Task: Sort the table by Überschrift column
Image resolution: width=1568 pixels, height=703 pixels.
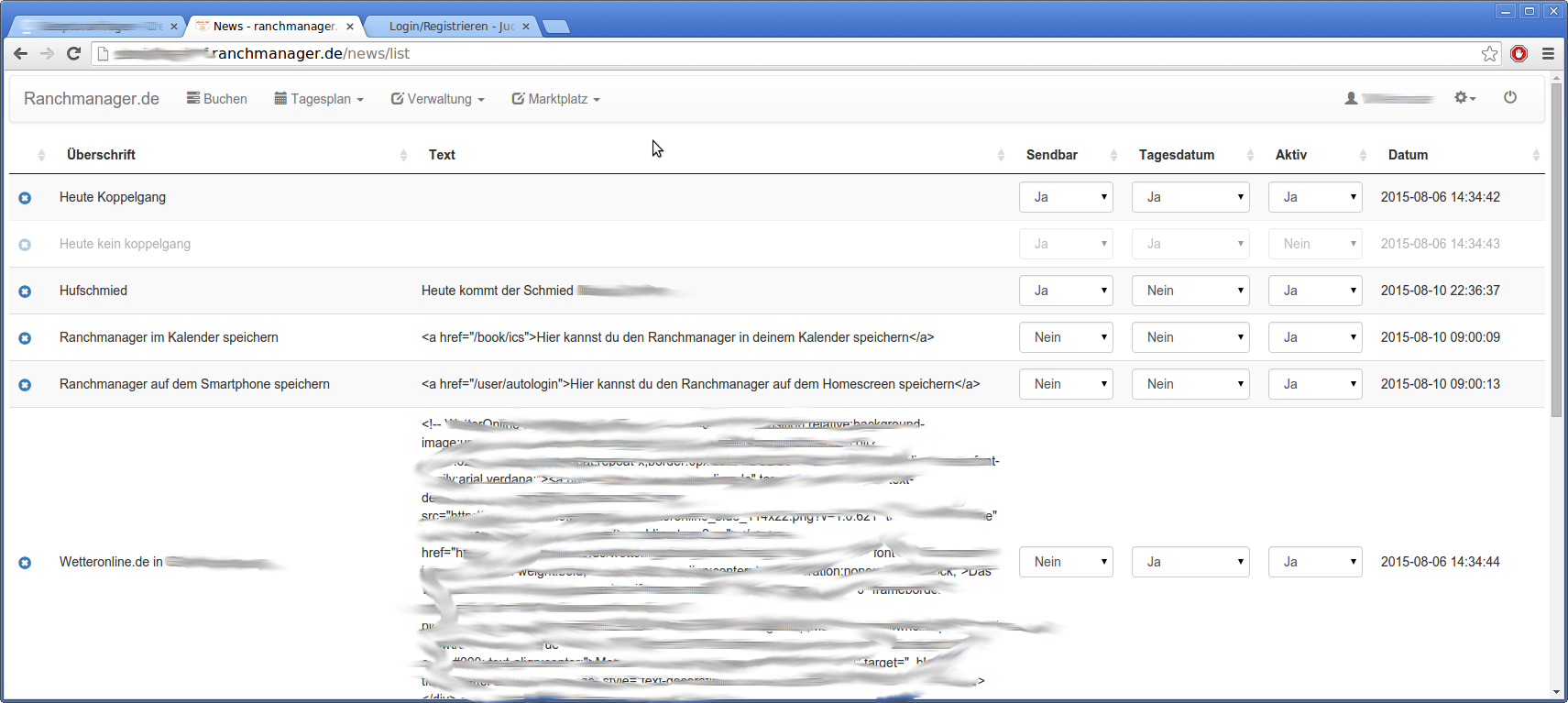Action: tap(101, 155)
